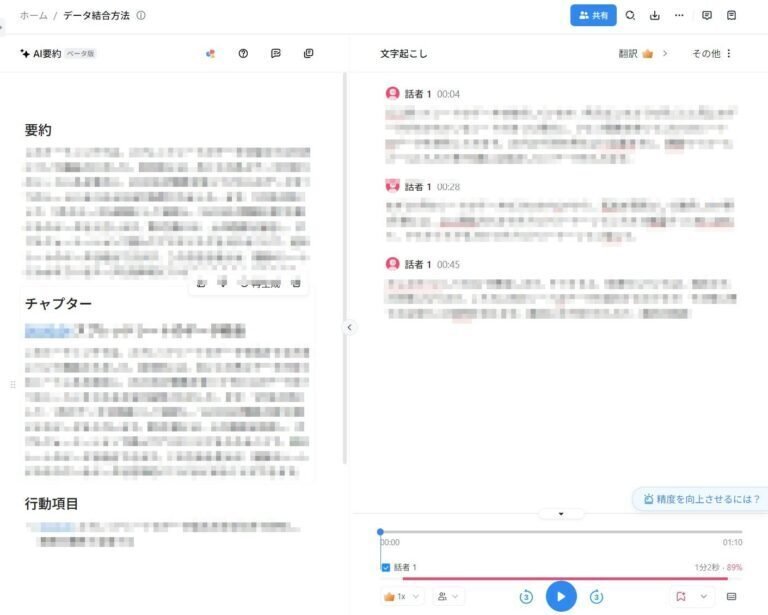Click the audio progress handle at 00:00
768x615 pixels.
381,532
